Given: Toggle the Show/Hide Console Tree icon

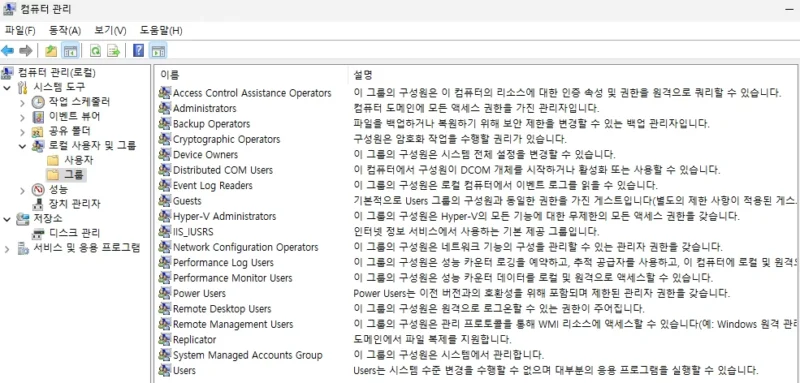Looking at the screenshot, I should 69,50.
